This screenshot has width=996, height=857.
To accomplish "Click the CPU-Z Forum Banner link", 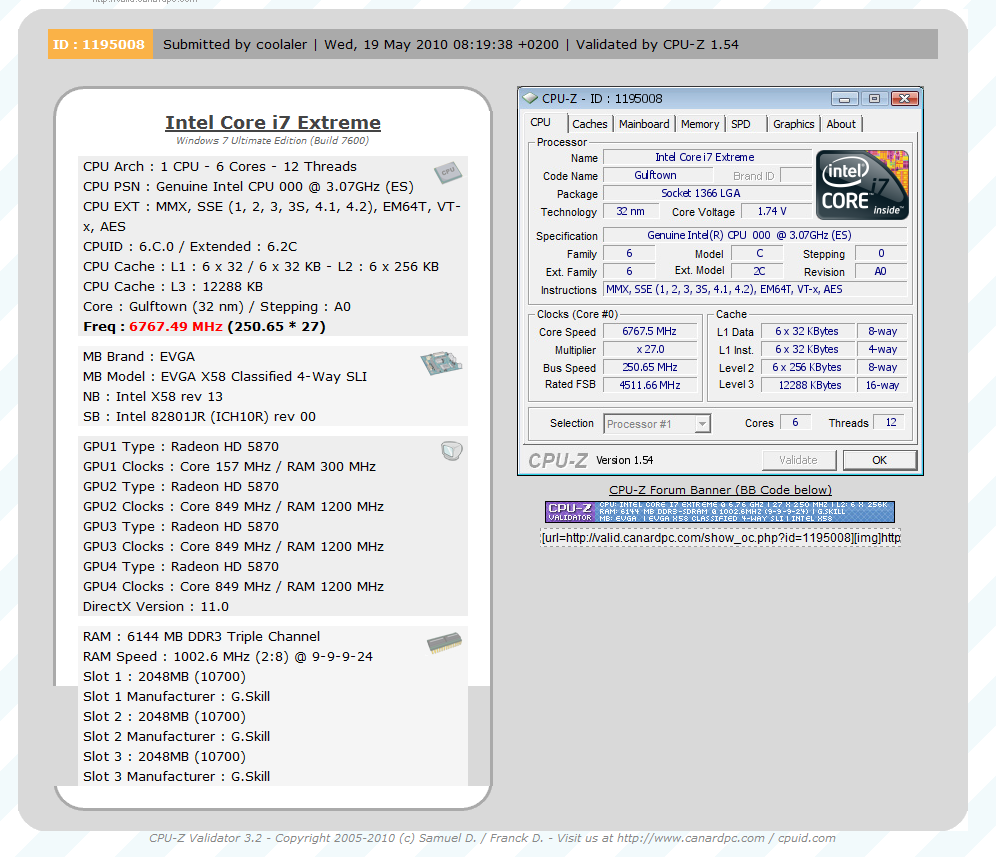I will (720, 490).
